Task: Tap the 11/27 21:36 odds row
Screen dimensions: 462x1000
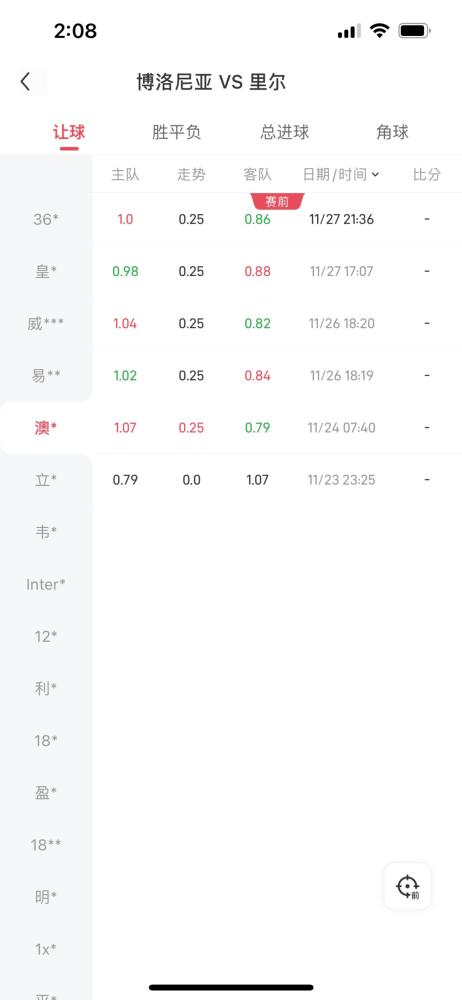Action: (x=277, y=219)
